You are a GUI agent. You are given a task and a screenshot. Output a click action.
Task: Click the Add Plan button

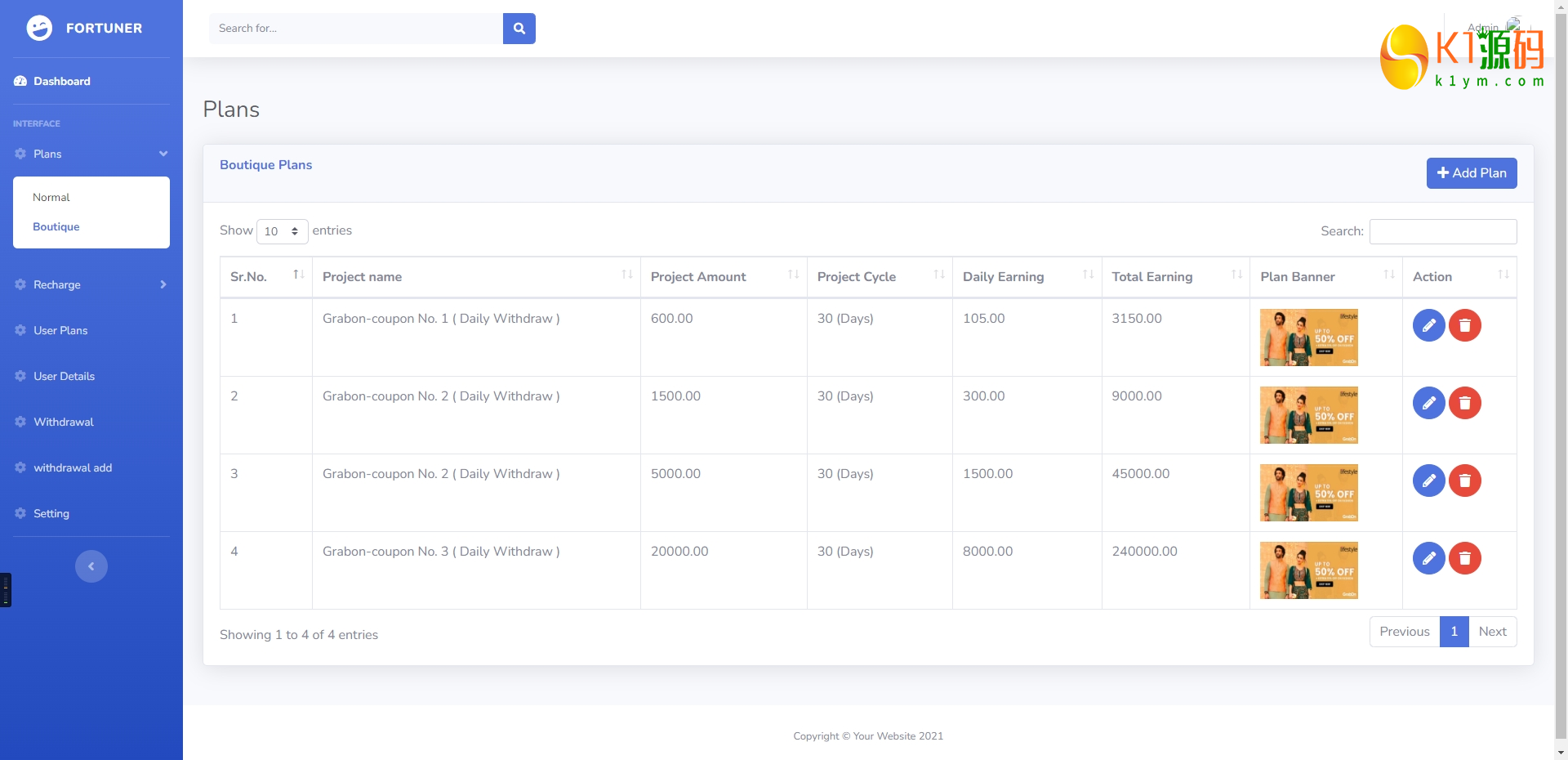[1471, 173]
